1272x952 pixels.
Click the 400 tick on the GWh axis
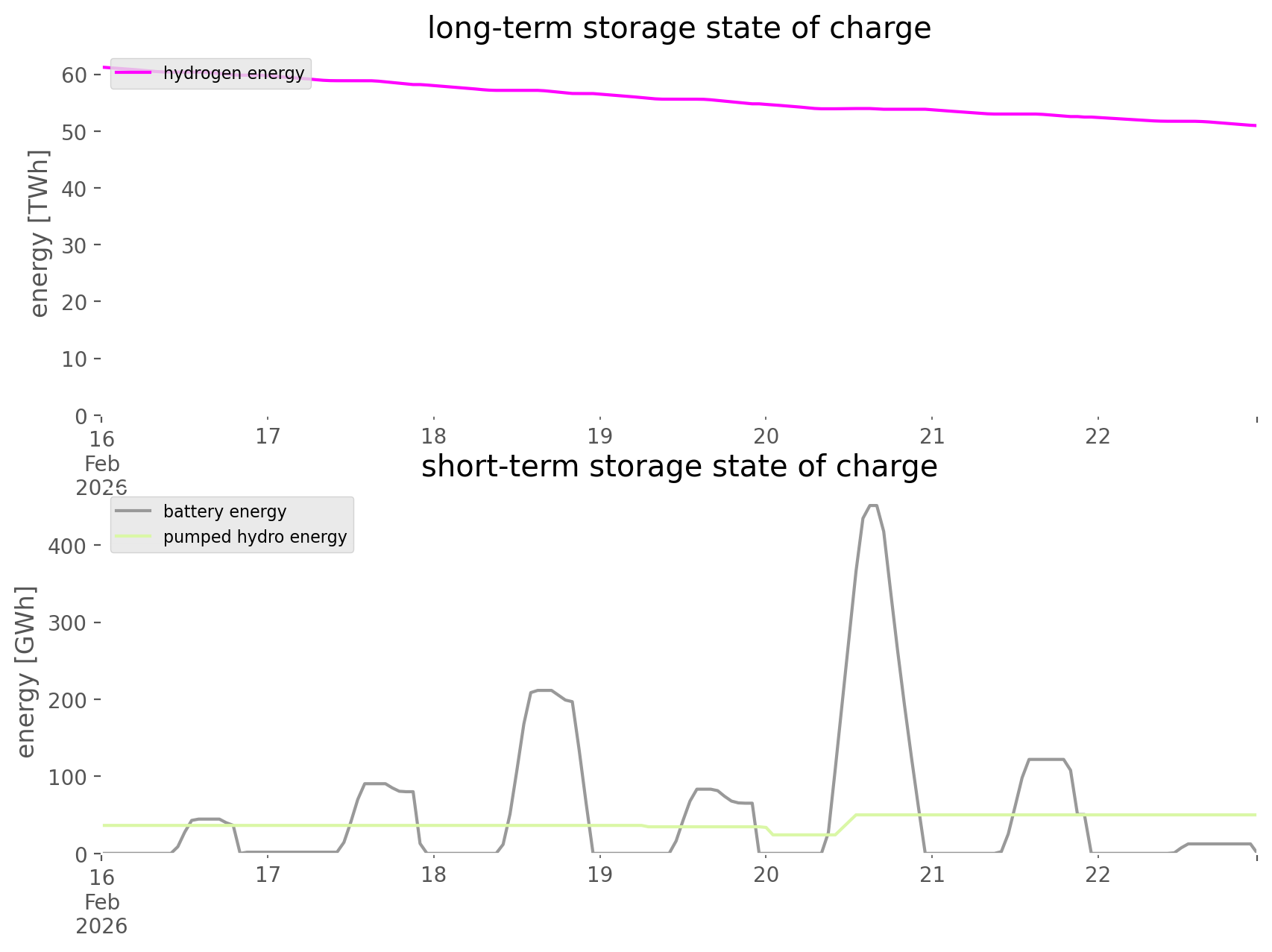[67, 546]
